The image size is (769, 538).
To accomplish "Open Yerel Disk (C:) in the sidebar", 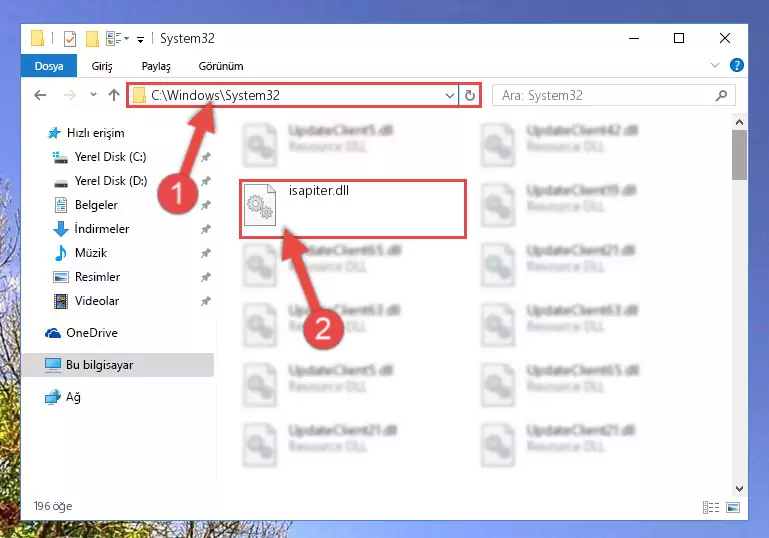I will point(110,157).
